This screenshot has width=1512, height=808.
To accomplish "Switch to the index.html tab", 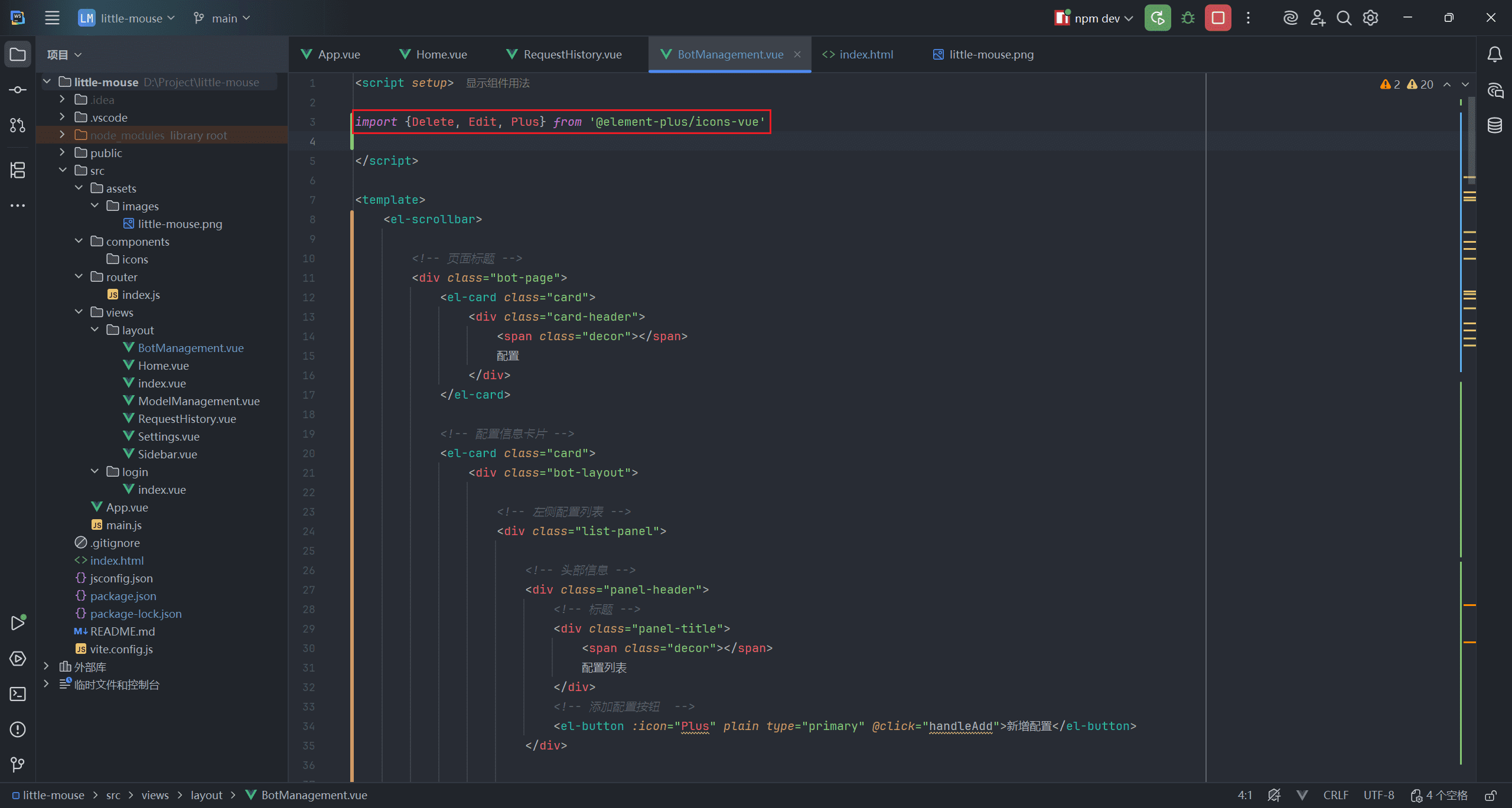I will tap(865, 54).
